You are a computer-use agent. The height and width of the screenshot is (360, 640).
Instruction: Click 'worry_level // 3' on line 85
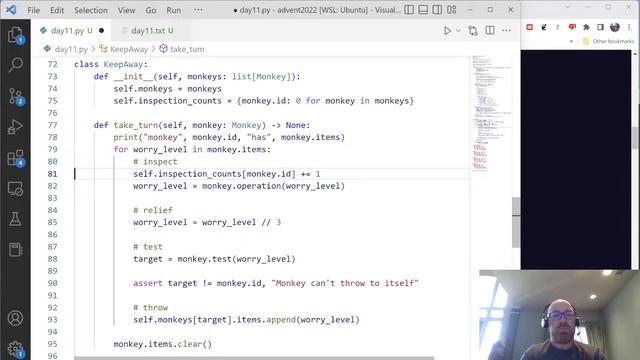[x=241, y=222]
